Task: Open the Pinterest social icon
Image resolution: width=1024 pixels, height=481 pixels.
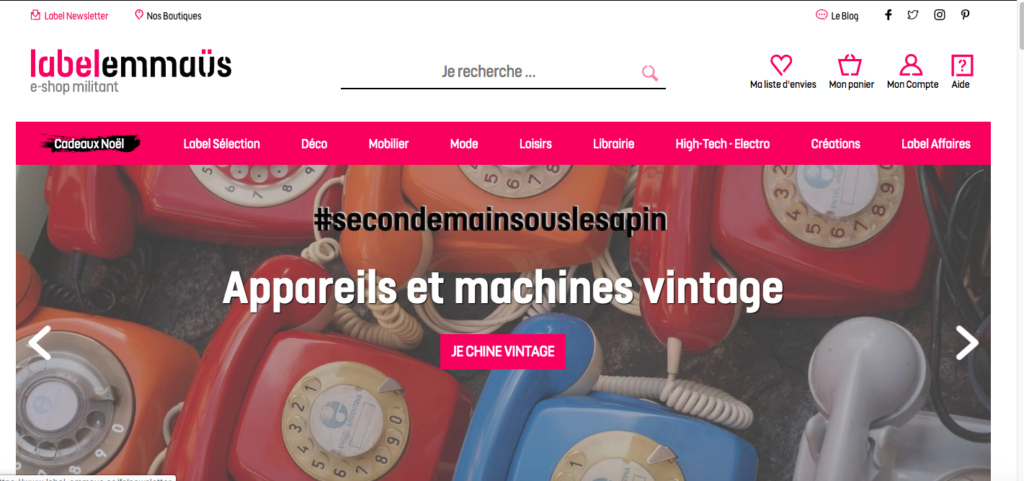Action: tap(965, 15)
